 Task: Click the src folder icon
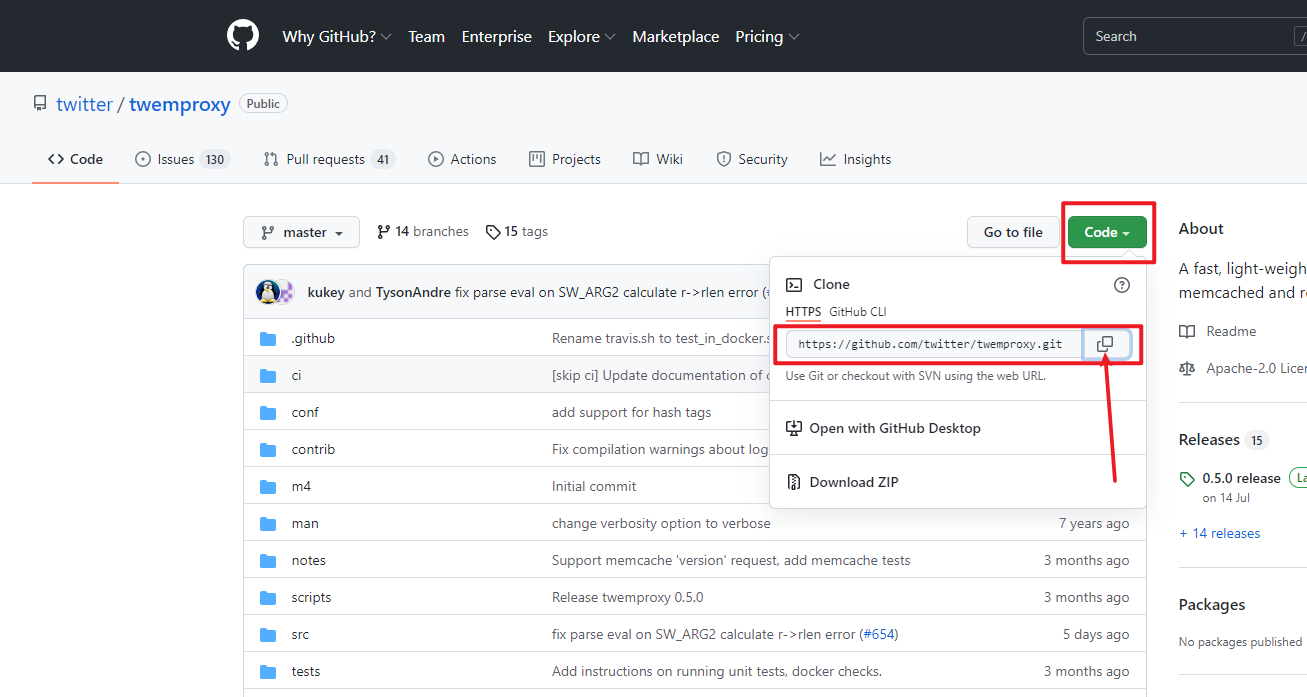268,635
